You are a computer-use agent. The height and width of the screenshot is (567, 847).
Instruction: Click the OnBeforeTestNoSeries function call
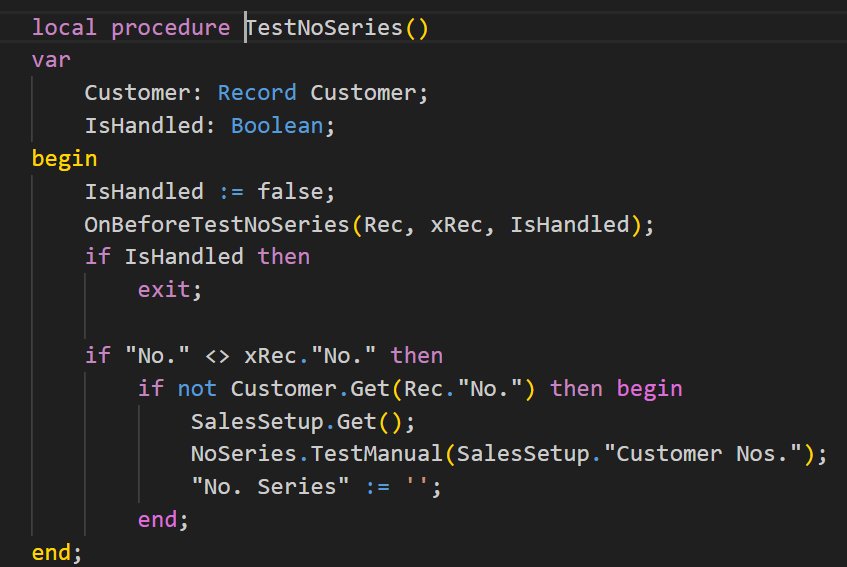click(x=217, y=224)
